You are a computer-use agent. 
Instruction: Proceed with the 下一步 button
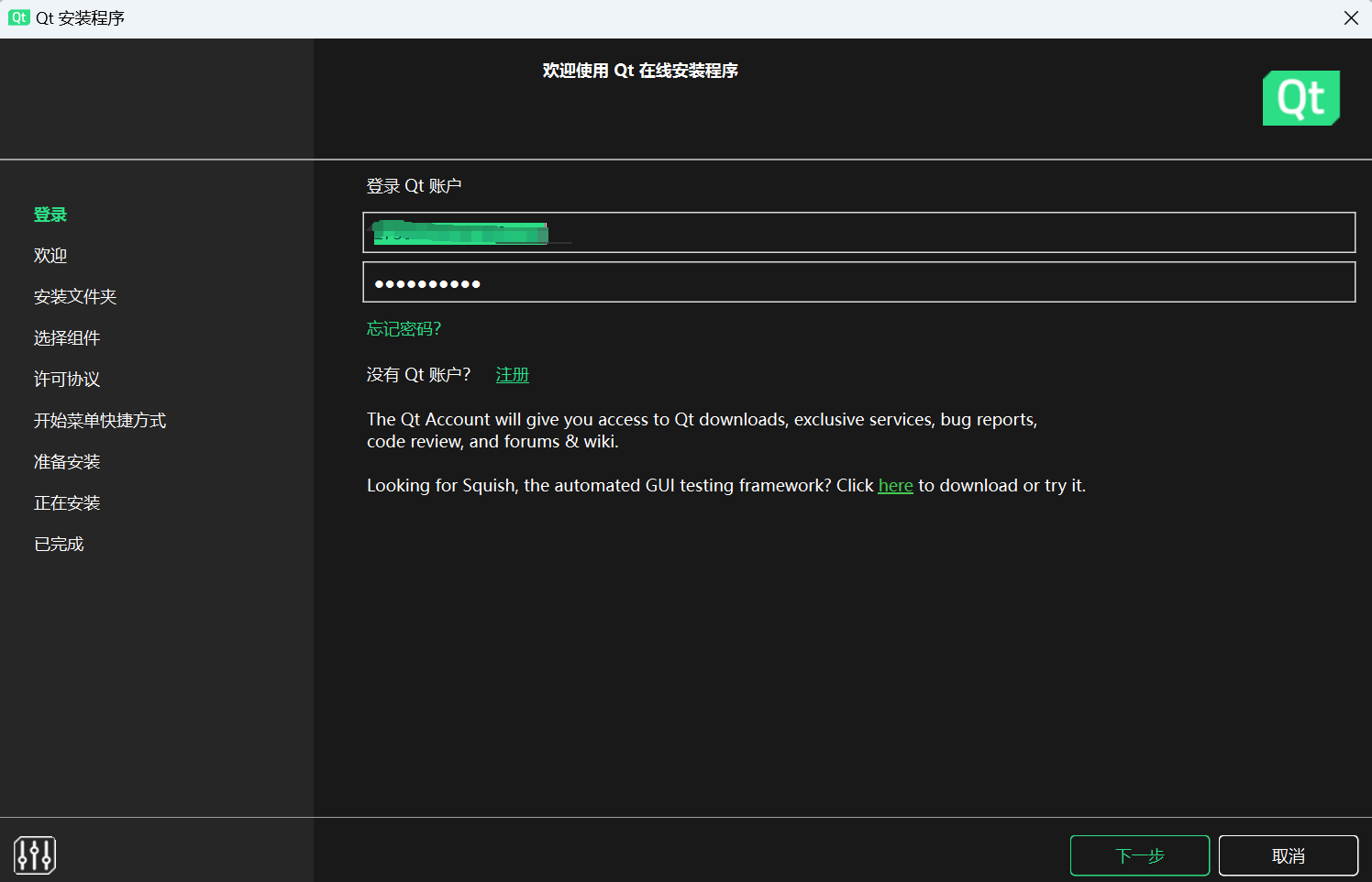[1140, 855]
